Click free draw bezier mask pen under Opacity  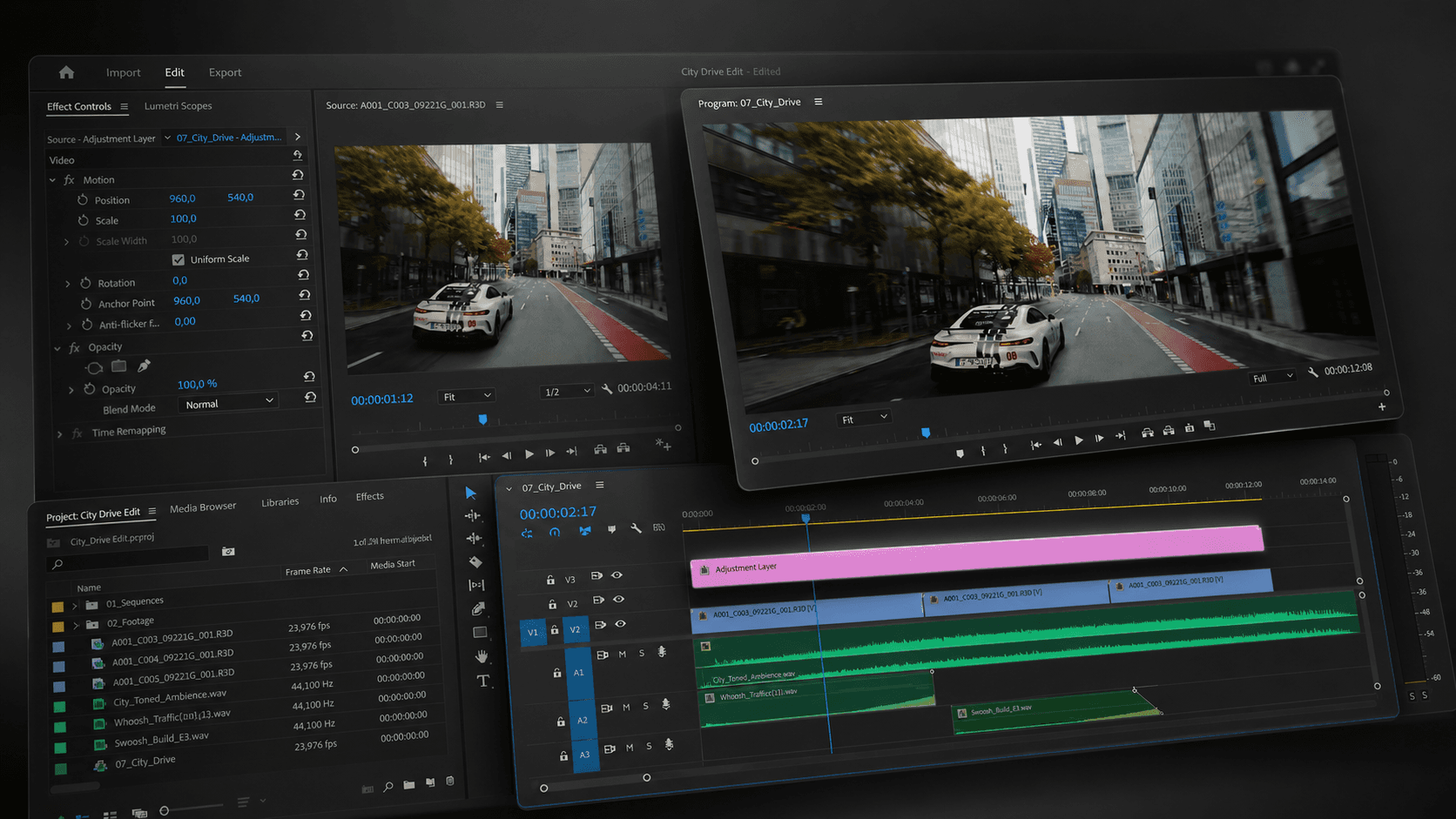(x=144, y=366)
